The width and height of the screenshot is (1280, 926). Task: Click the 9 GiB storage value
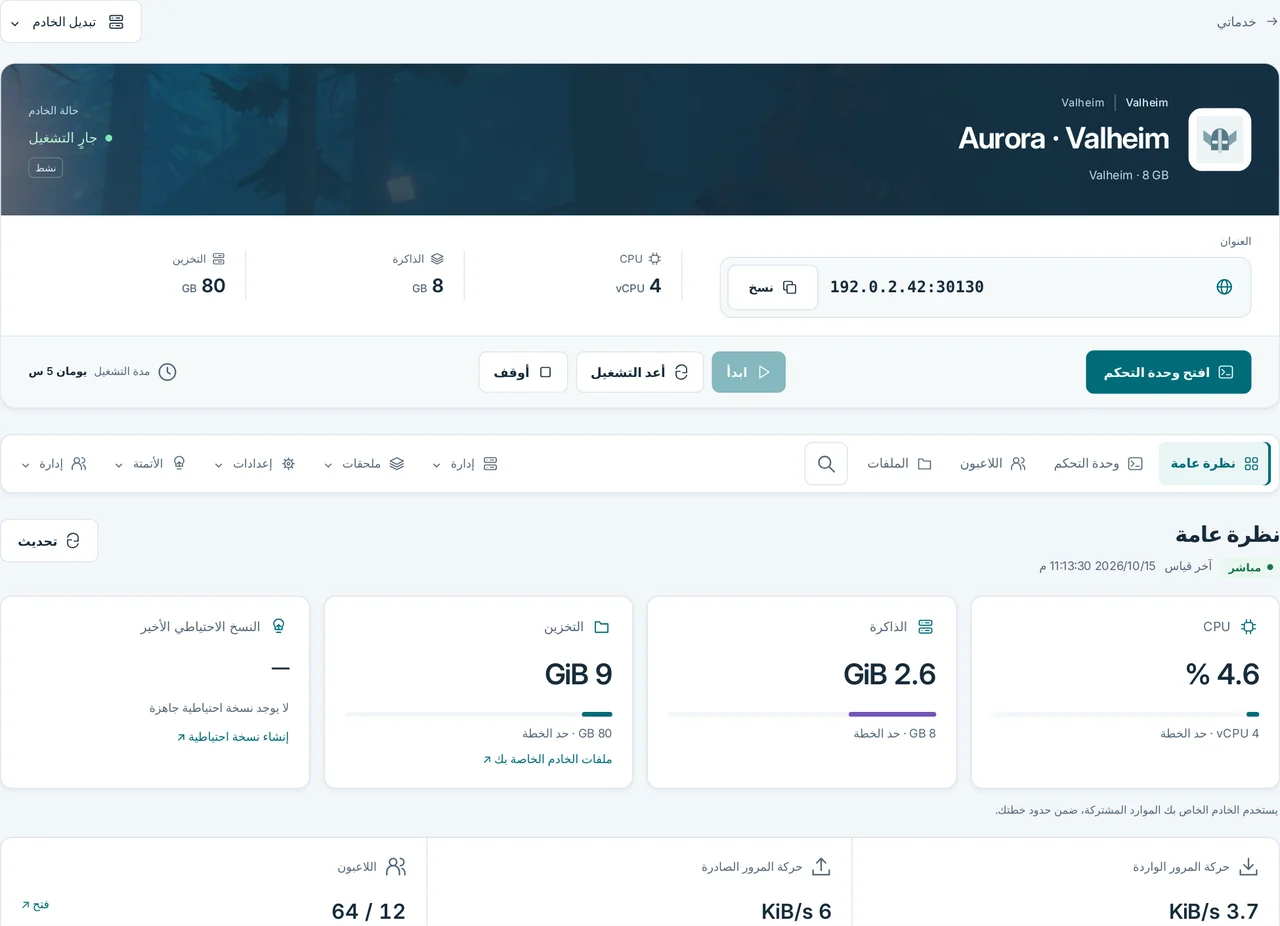click(x=578, y=674)
